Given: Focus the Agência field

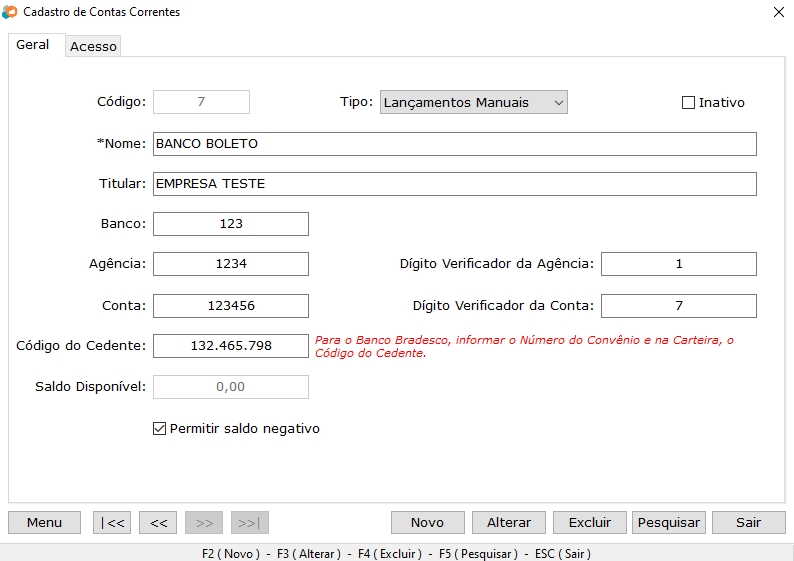Looking at the screenshot, I should (x=231, y=264).
